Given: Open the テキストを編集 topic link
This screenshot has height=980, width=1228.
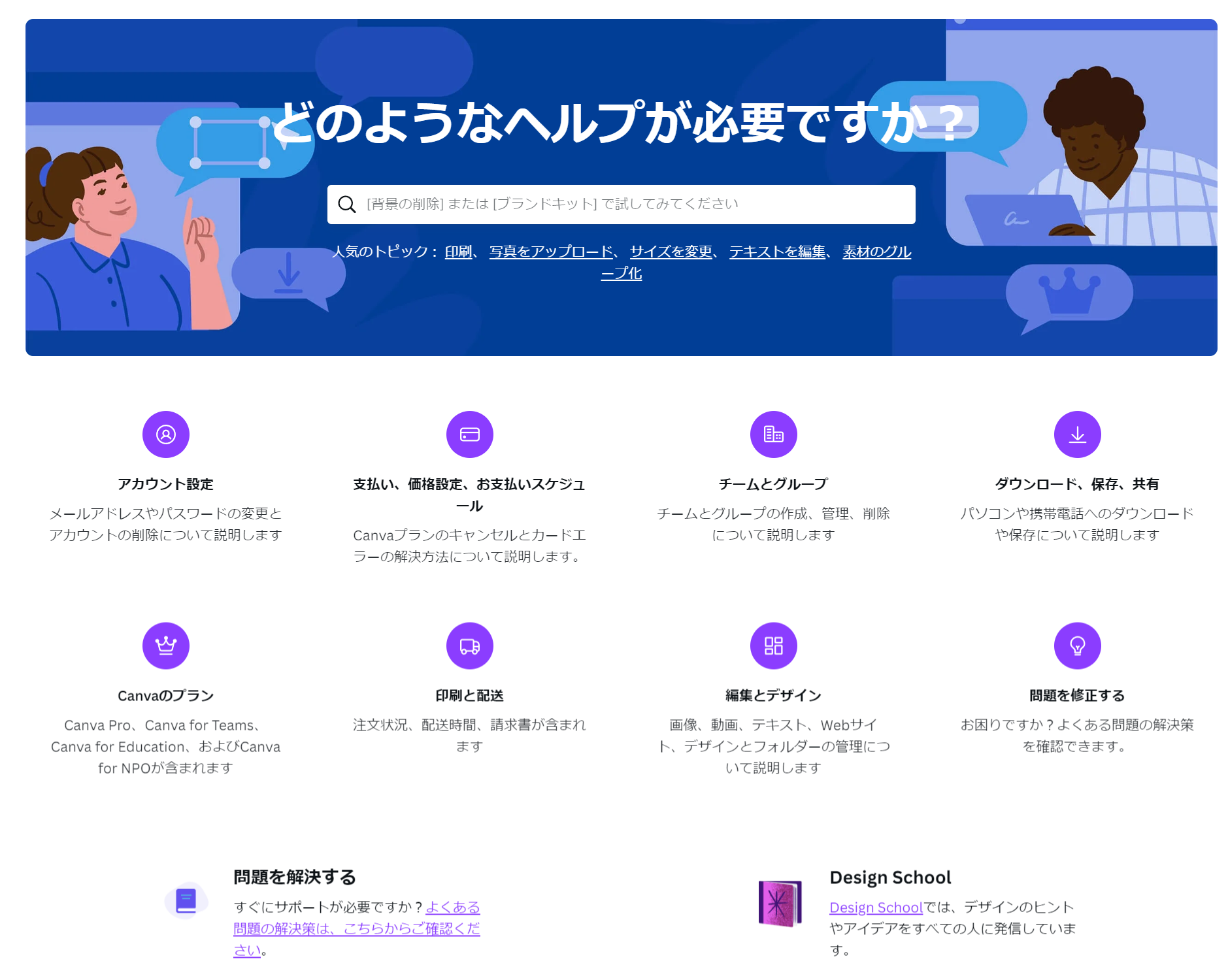Looking at the screenshot, I should click(777, 252).
